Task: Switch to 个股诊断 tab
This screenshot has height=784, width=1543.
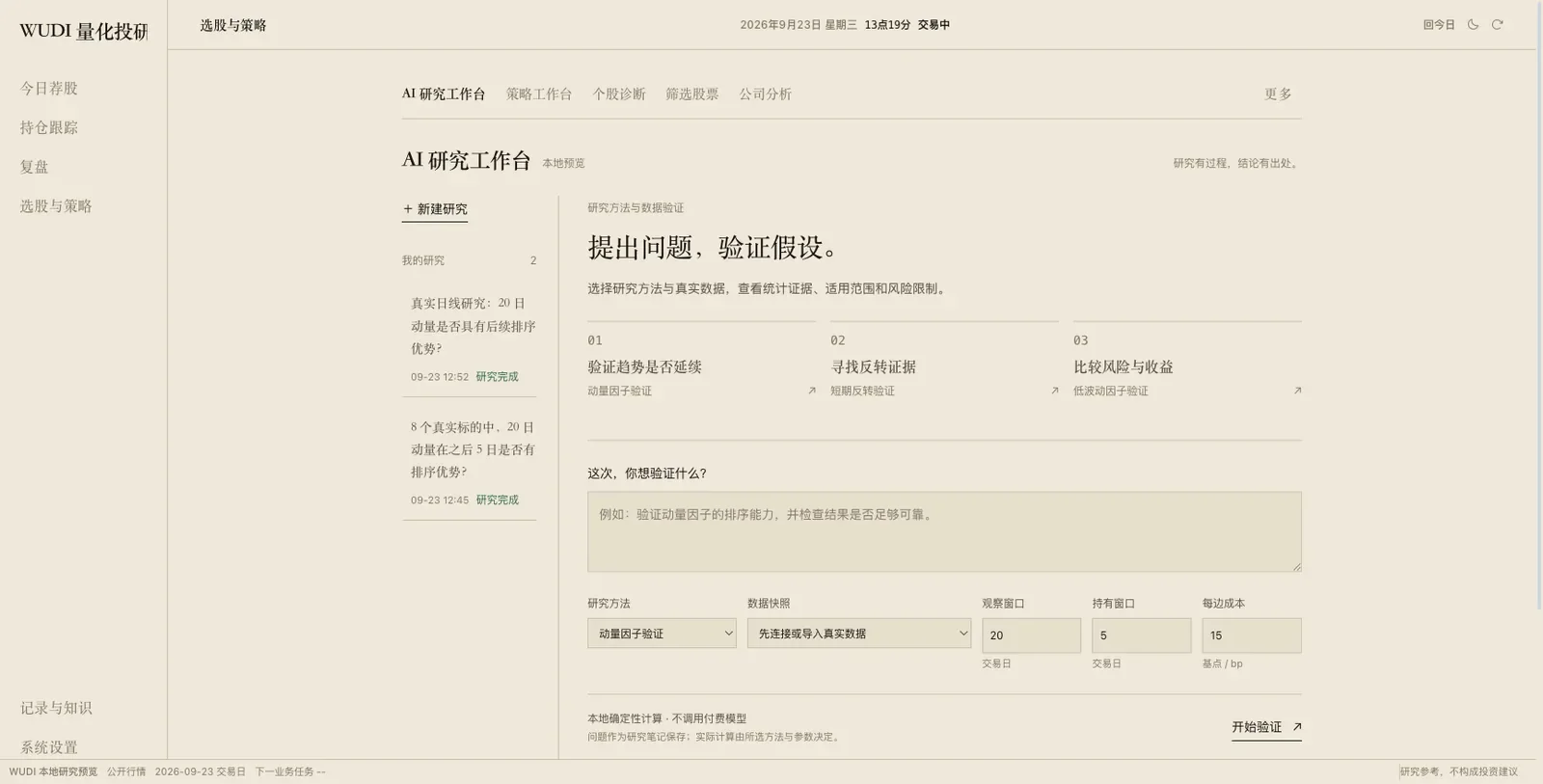Action: (619, 94)
